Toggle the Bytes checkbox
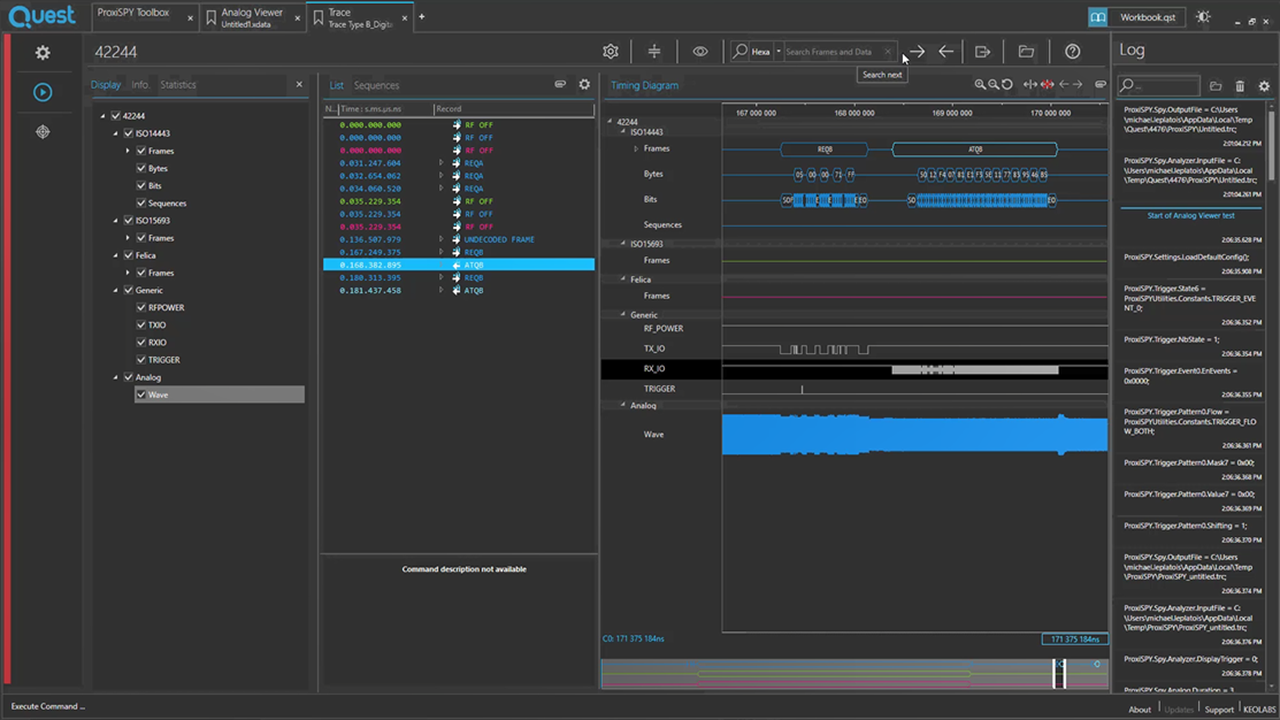 (141, 168)
